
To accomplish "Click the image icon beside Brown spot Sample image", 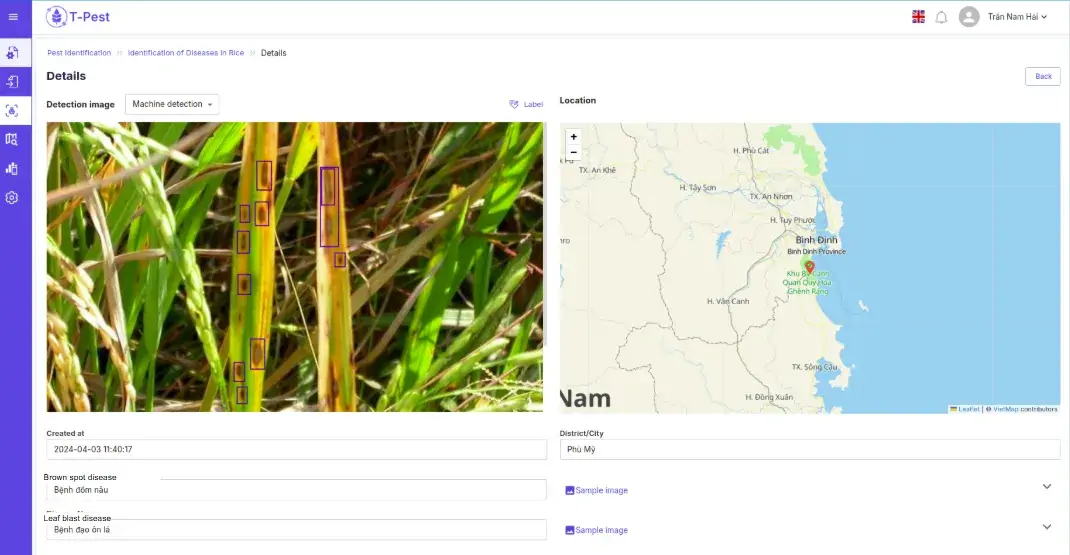I will (570, 490).
